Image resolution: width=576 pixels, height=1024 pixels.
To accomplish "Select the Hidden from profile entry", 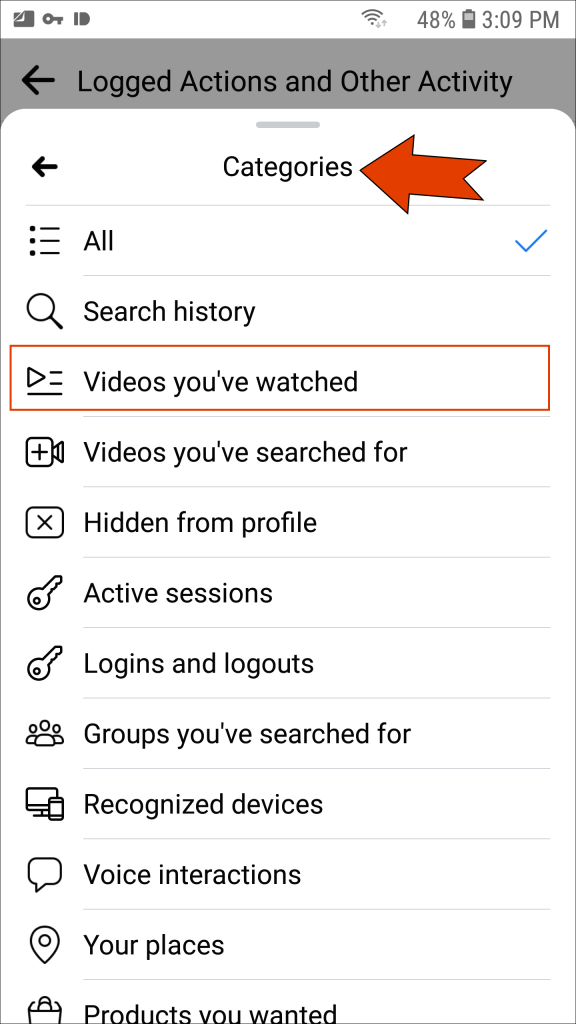I will click(x=200, y=522).
